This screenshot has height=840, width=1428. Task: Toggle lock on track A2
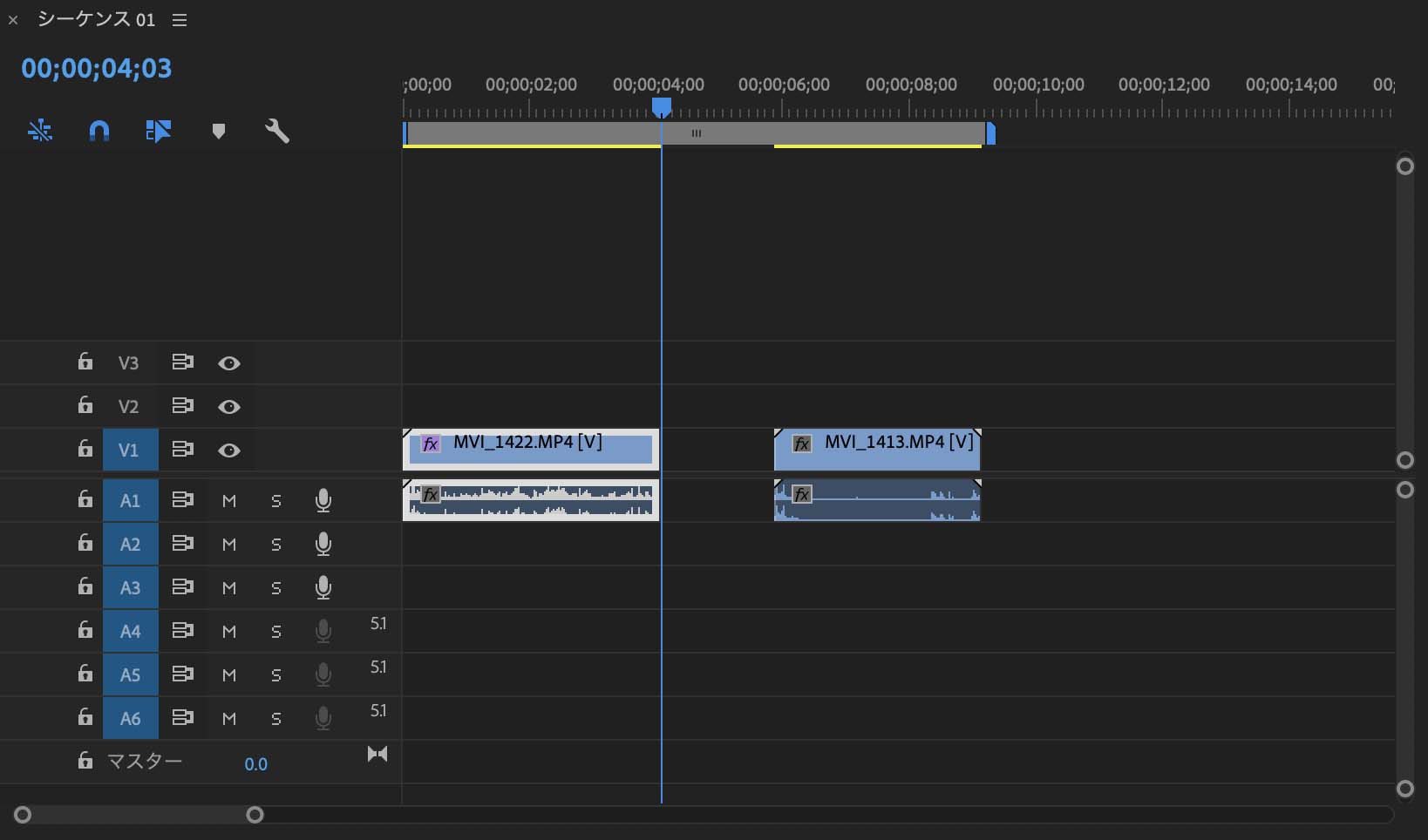pyautogui.click(x=85, y=543)
